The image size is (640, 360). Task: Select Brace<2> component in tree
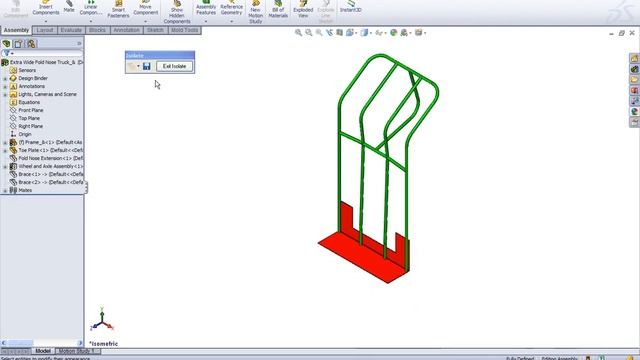point(51,182)
